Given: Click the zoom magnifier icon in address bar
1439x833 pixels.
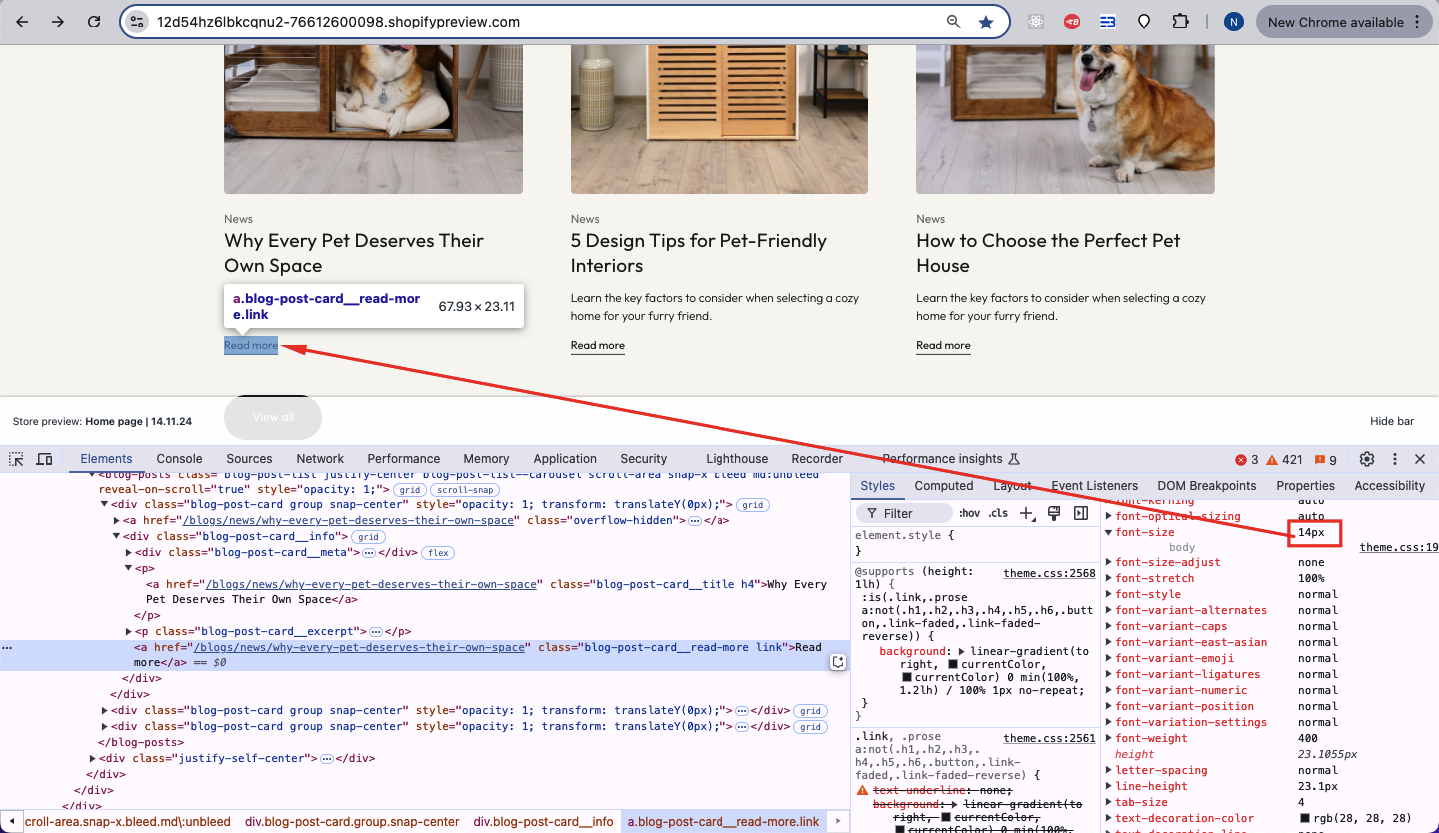Looking at the screenshot, I should [954, 22].
